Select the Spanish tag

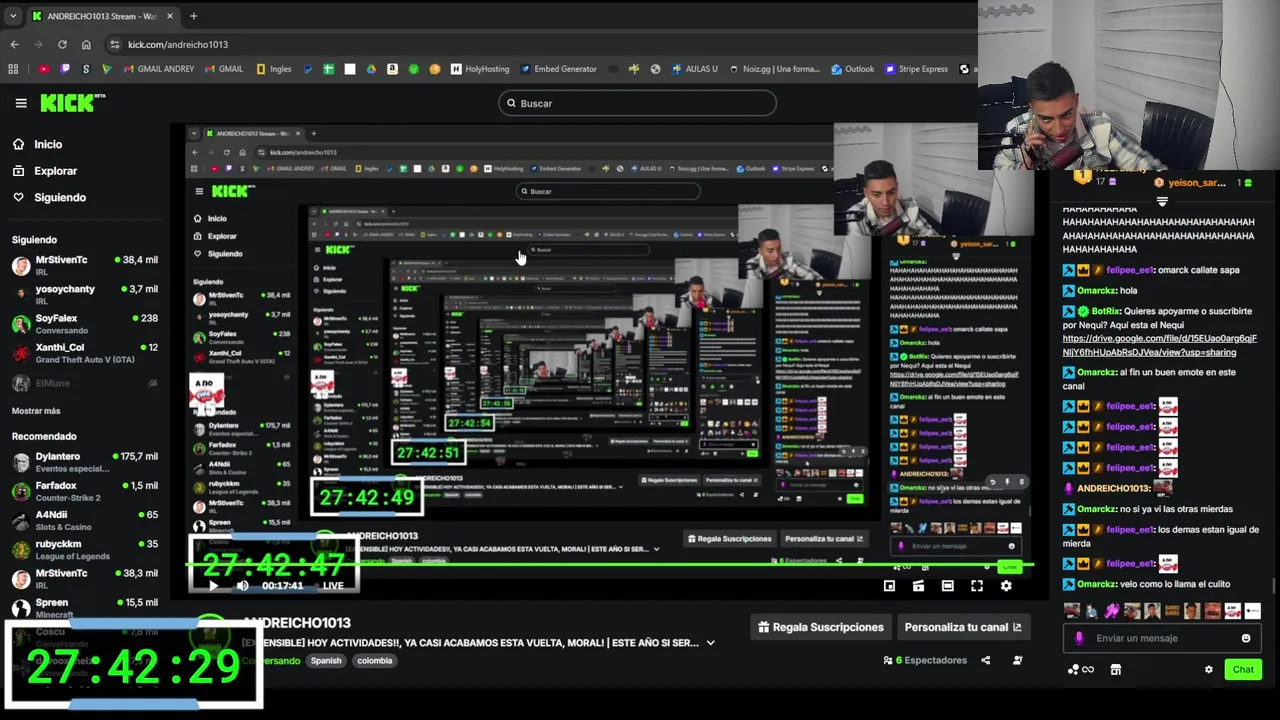click(x=326, y=660)
